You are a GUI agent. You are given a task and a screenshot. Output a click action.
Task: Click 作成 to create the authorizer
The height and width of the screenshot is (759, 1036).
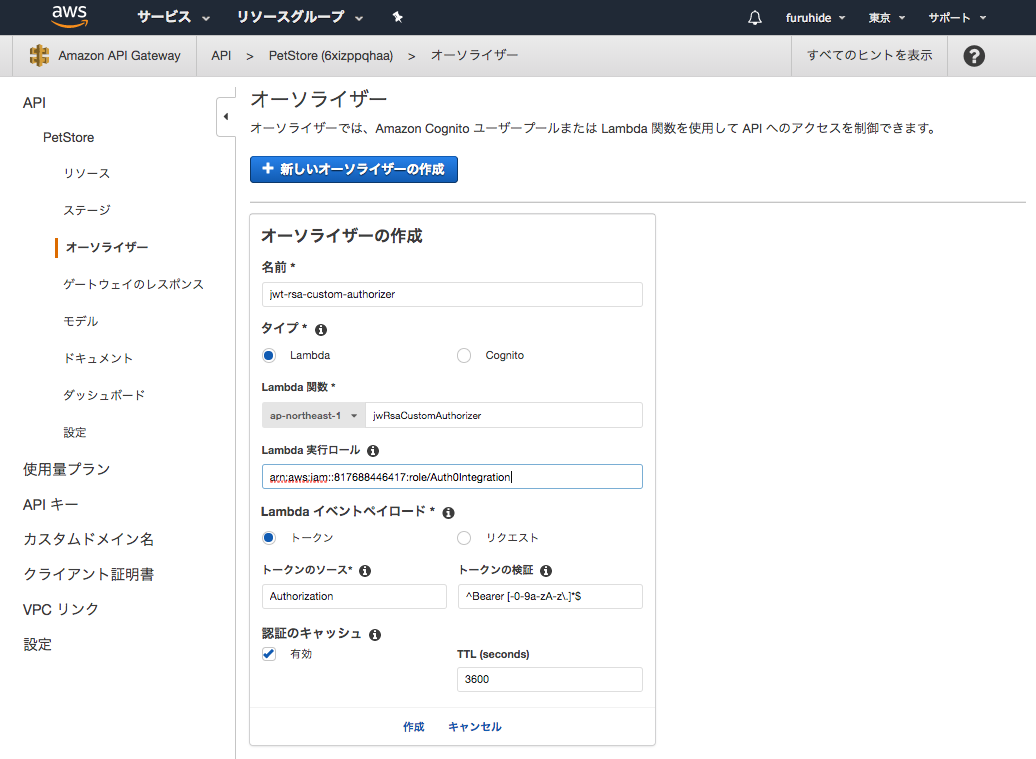413,726
